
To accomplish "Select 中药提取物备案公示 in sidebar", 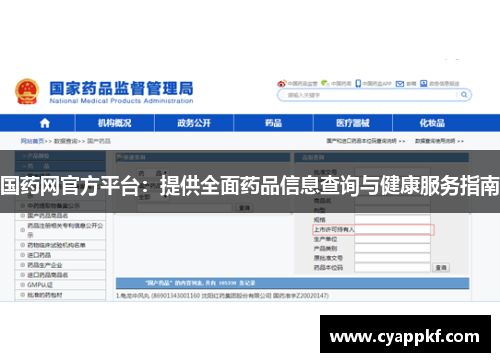I will click(x=53, y=206).
